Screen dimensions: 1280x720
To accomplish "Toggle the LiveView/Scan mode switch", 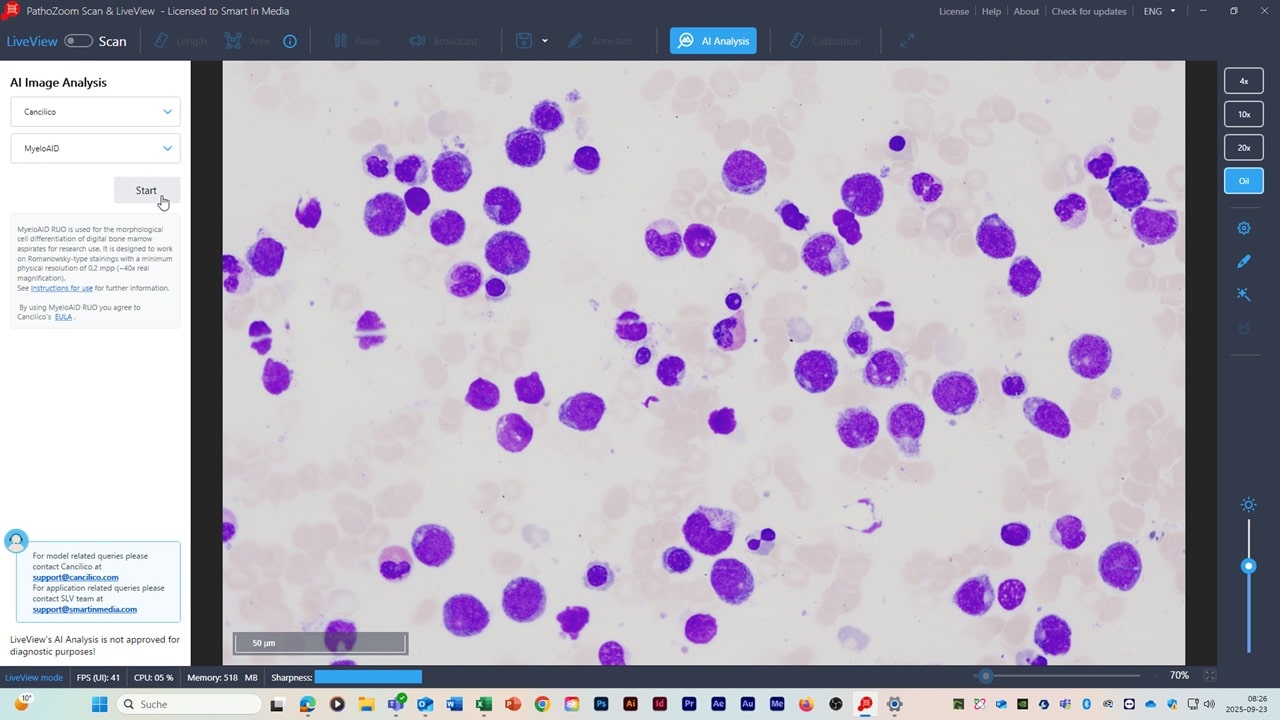I will coord(78,41).
